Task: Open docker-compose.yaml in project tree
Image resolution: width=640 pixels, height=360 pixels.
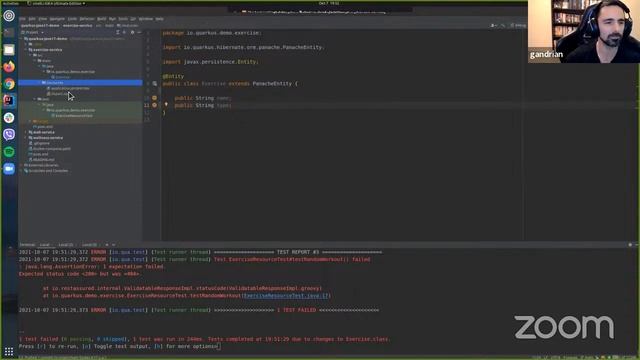Action: [x=51, y=149]
